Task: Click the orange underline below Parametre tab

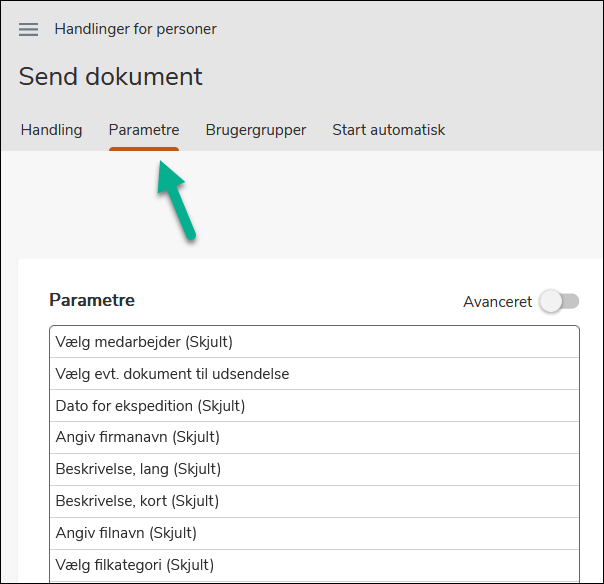Action: point(144,149)
